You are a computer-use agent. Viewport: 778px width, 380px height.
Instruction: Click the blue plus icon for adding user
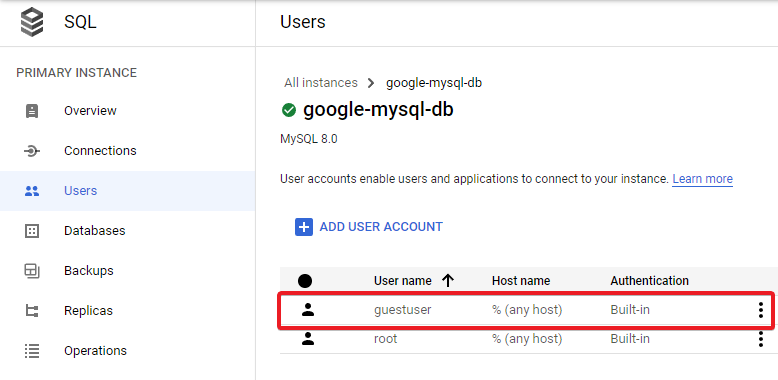coord(304,227)
